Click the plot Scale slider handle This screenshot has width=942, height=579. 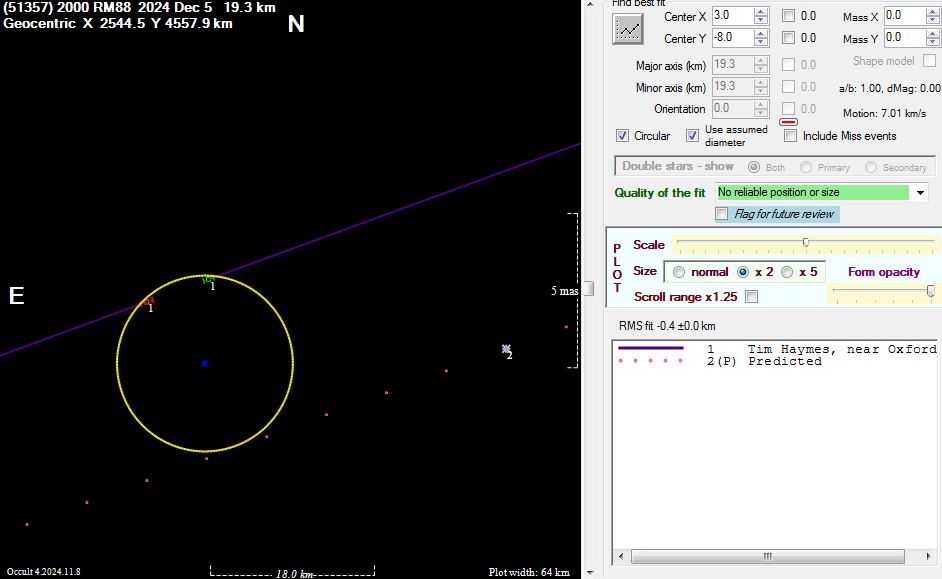(x=805, y=243)
